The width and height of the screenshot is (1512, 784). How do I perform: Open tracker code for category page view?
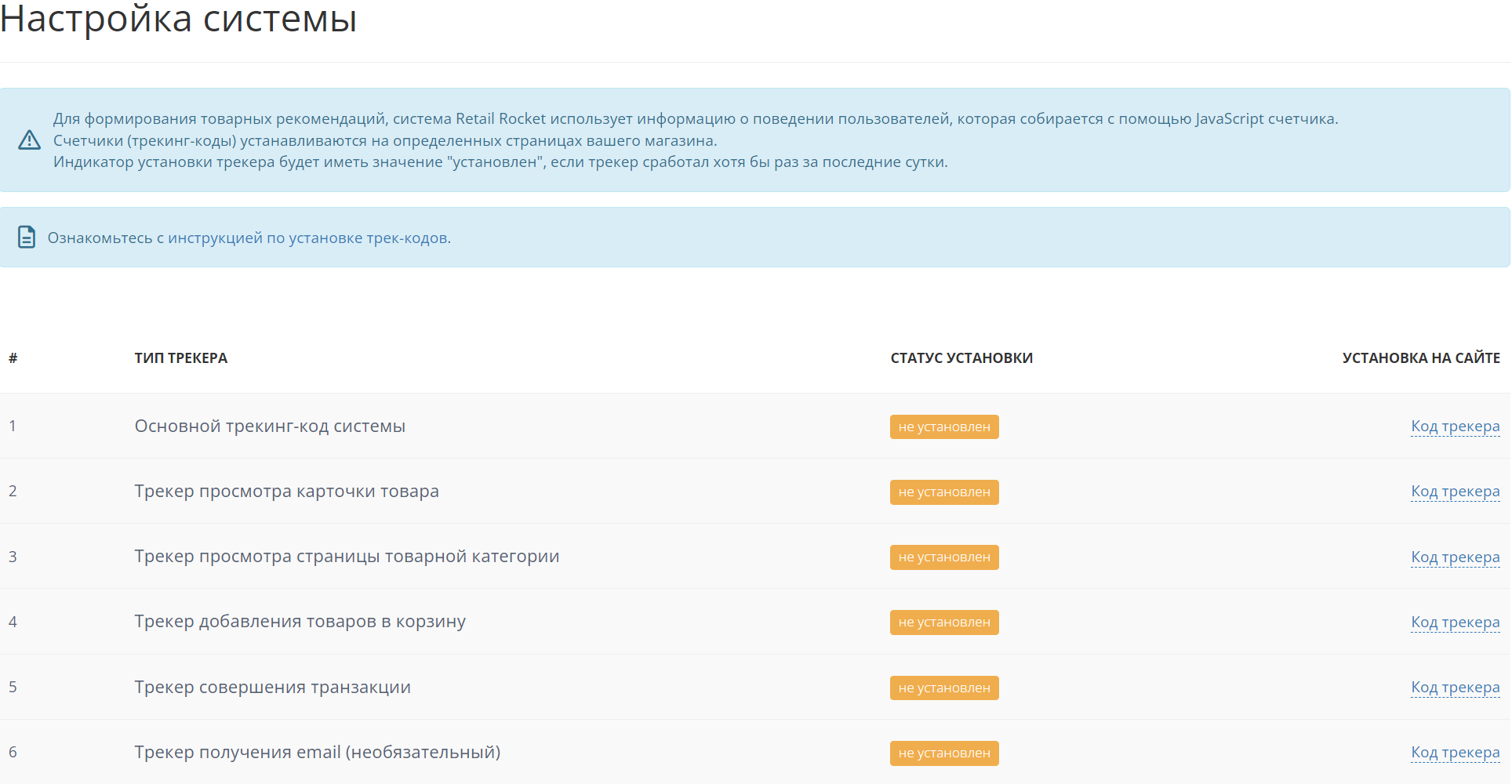tap(1455, 557)
